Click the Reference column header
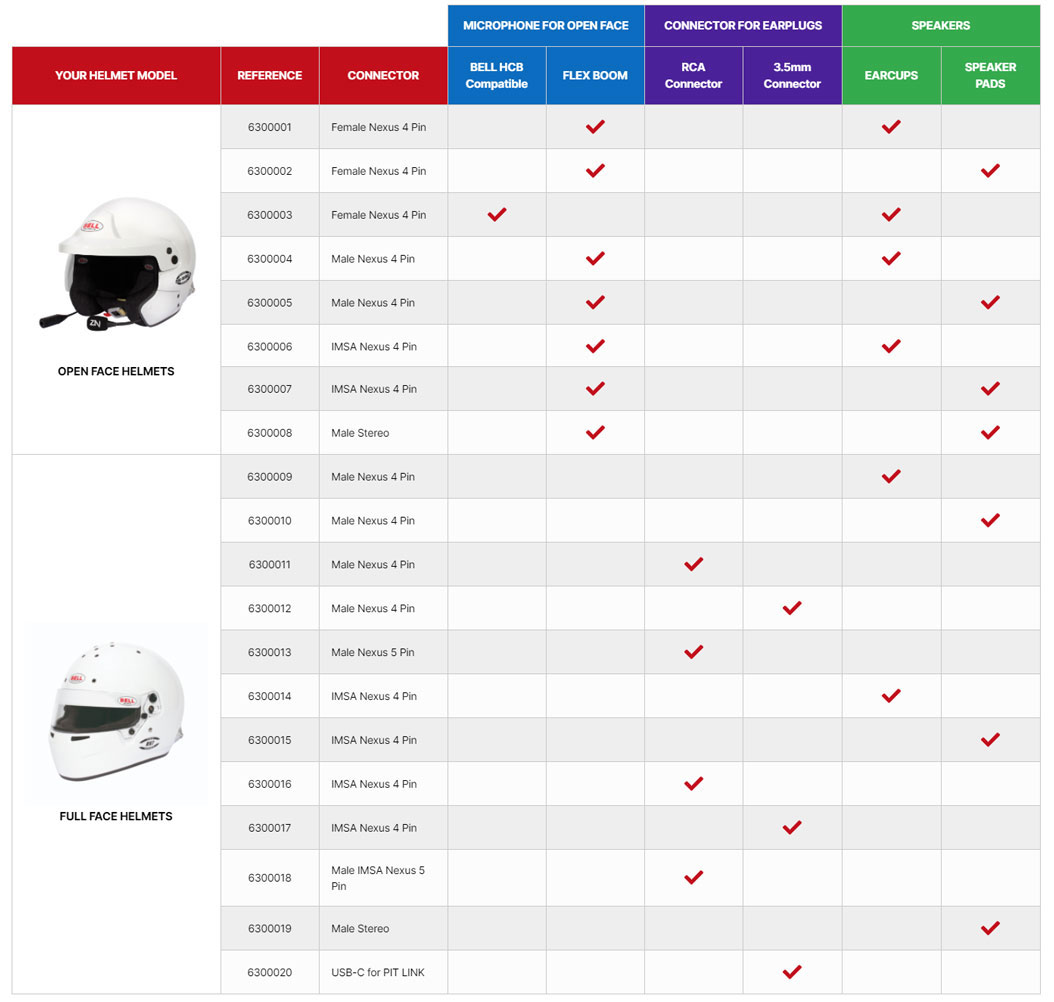 [270, 75]
